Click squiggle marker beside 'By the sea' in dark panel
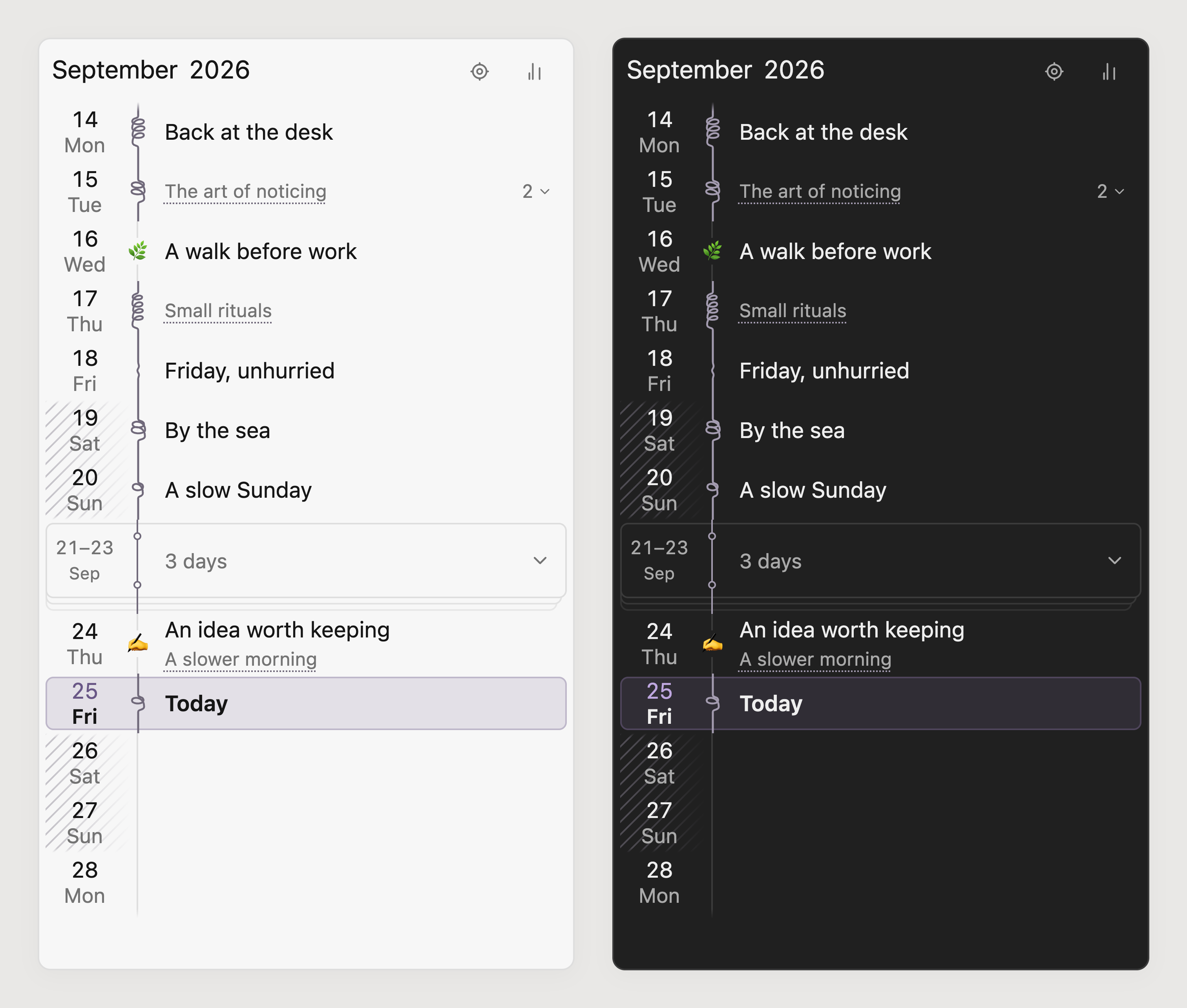1187x1008 pixels. (x=712, y=430)
